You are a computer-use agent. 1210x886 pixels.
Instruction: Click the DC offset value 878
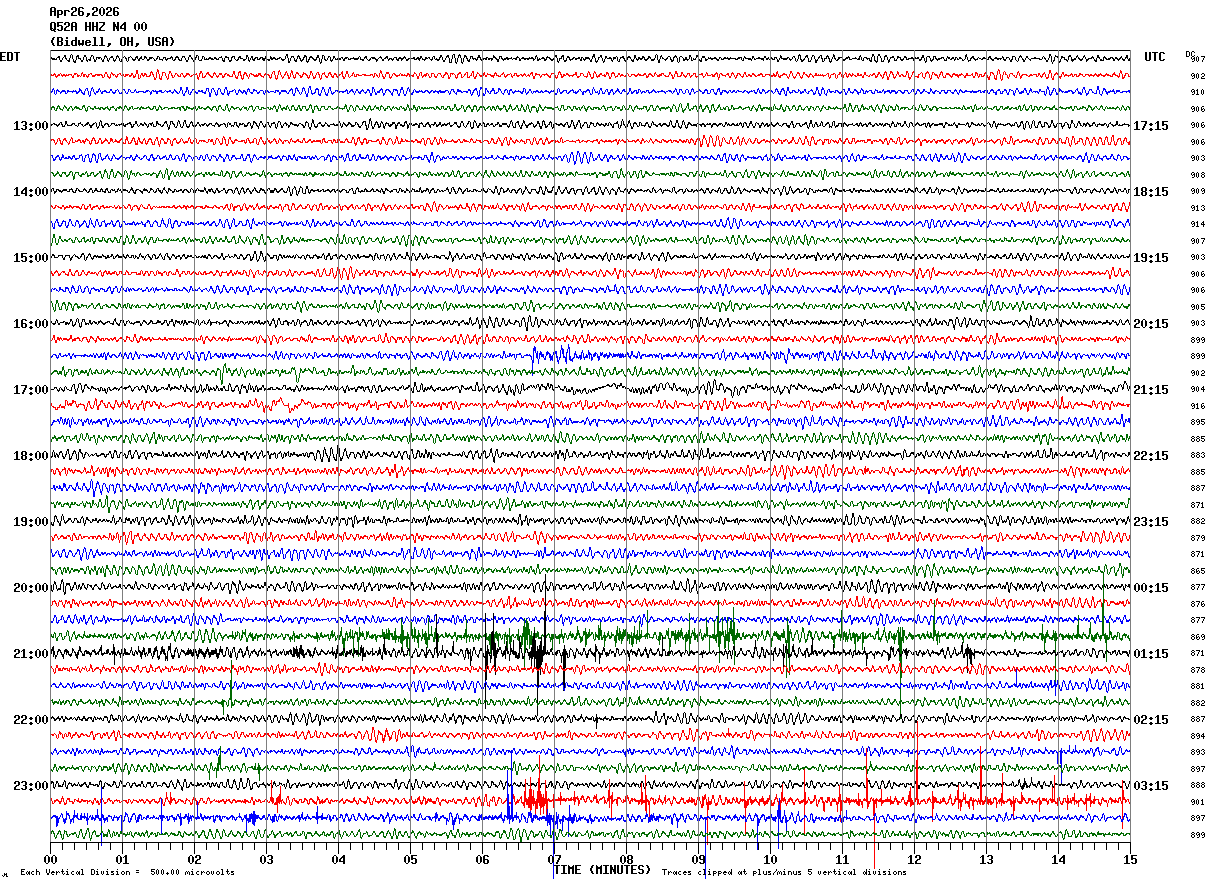pos(1197,670)
